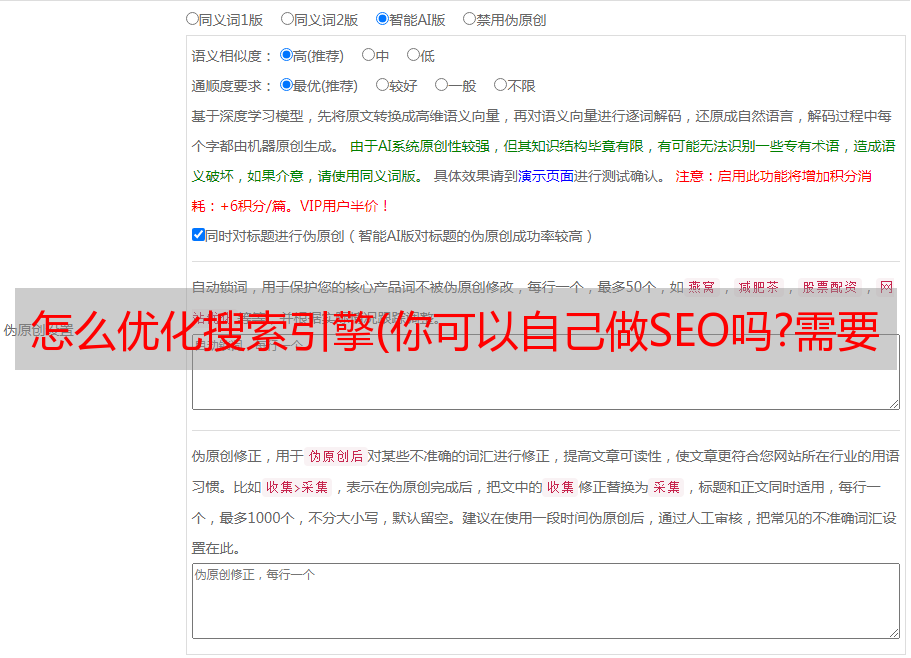Set 通顺度要求 to 不限
The width and height of the screenshot is (911, 658).
pos(500,85)
